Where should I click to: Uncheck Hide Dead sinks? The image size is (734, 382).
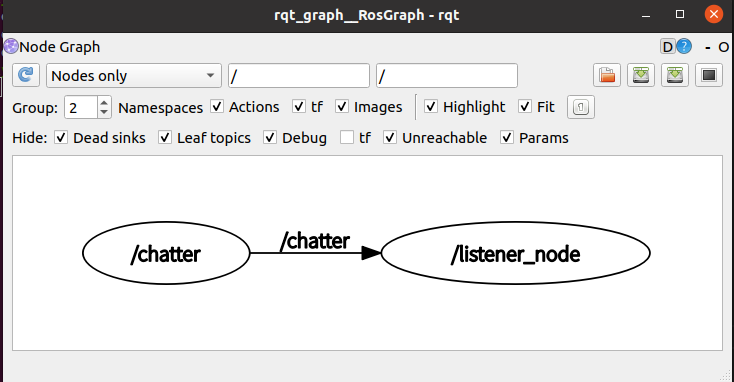point(61,138)
